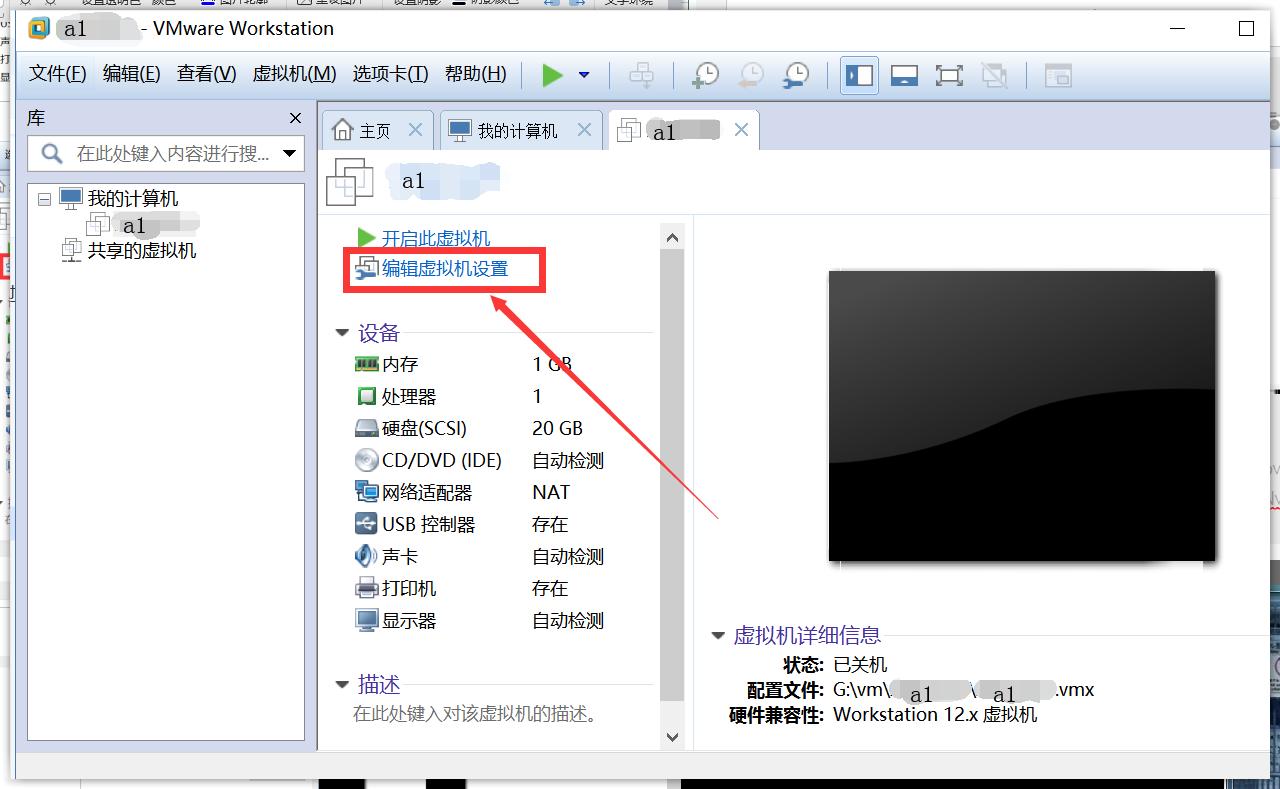Click the 已关机 status text

pyautogui.click(x=860, y=665)
